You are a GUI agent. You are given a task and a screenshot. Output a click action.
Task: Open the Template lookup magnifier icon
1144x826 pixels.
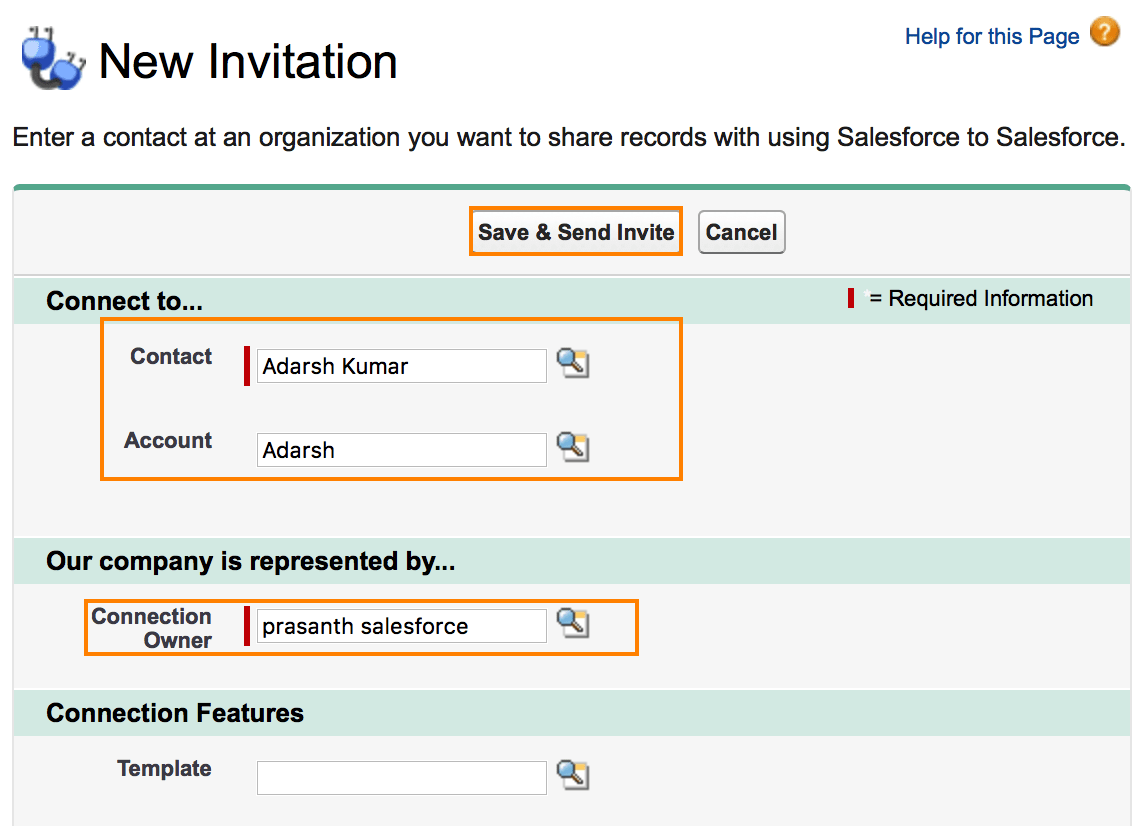pos(573,774)
